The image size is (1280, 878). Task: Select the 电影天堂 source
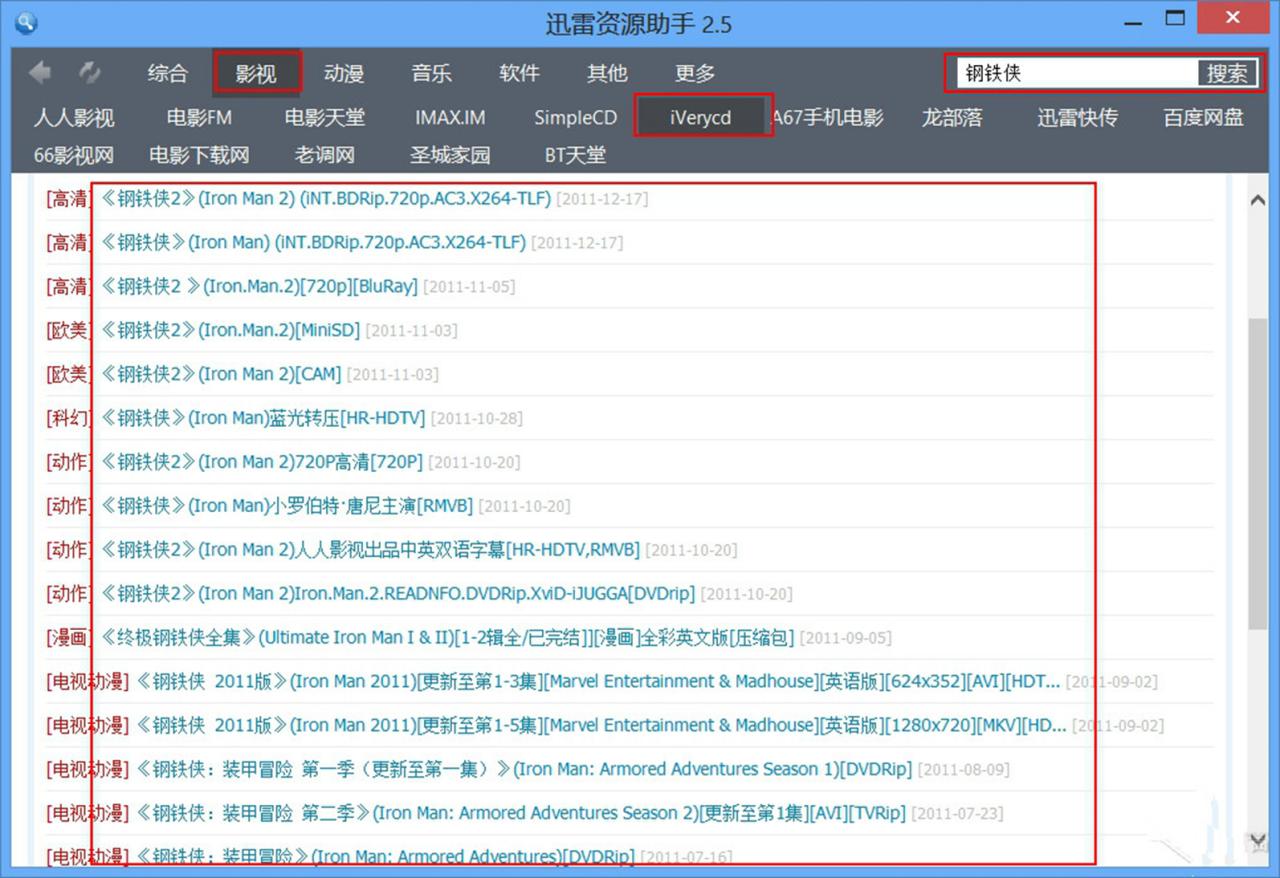click(324, 116)
